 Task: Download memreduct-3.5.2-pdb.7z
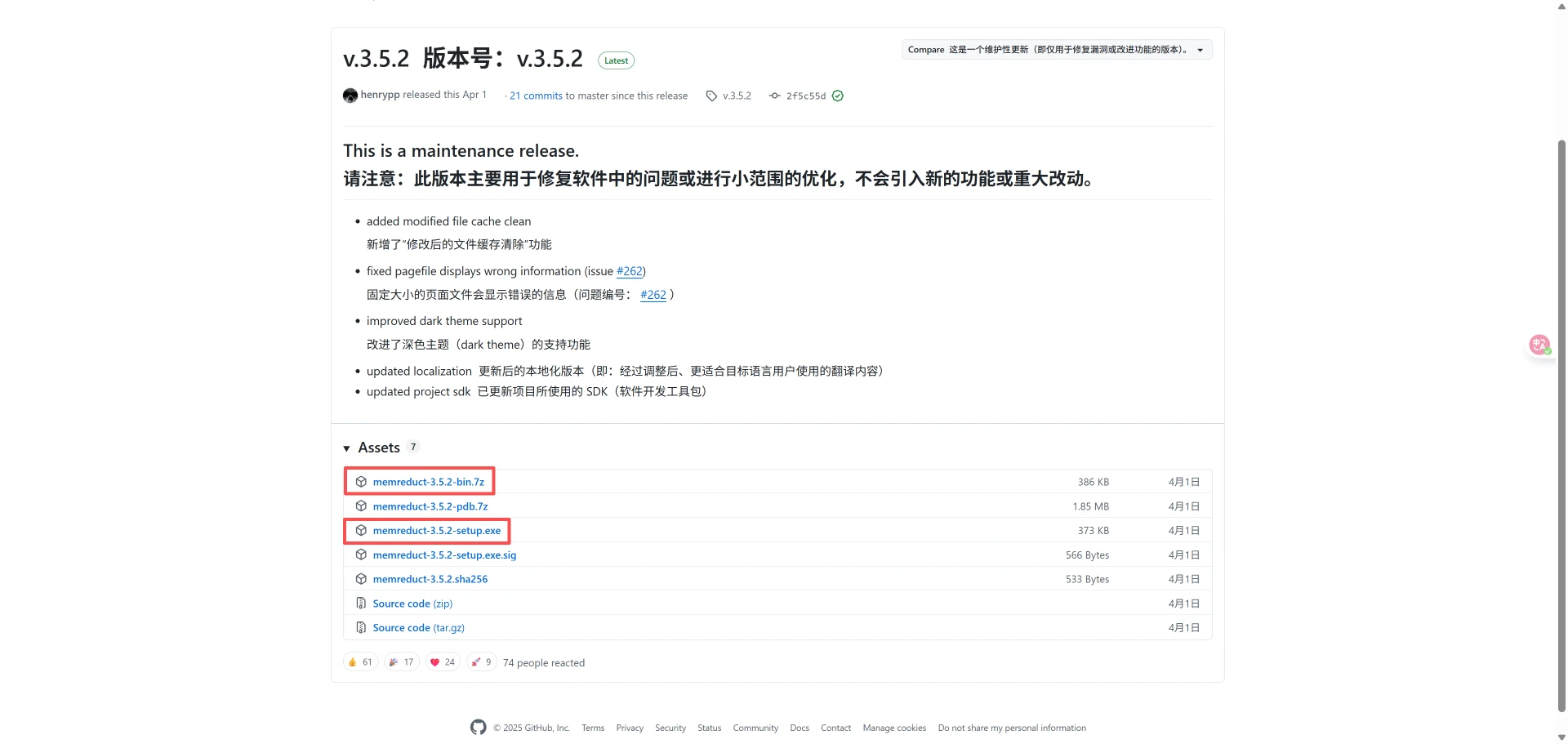[430, 506]
